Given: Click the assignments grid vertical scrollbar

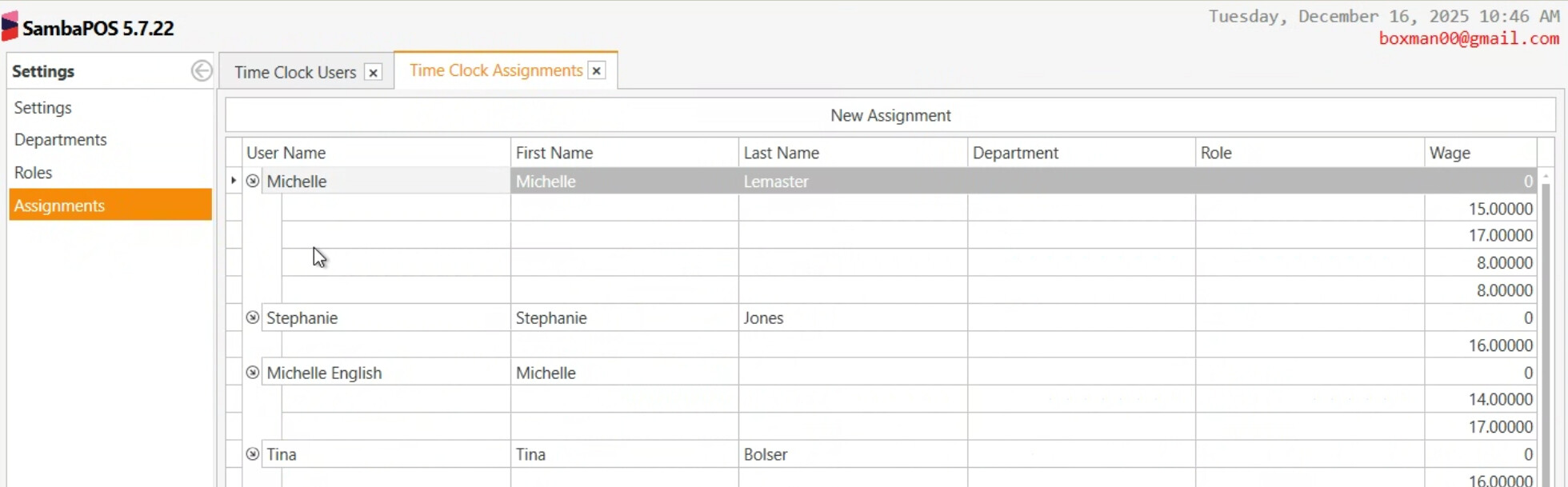Looking at the screenshot, I should click(1546, 320).
